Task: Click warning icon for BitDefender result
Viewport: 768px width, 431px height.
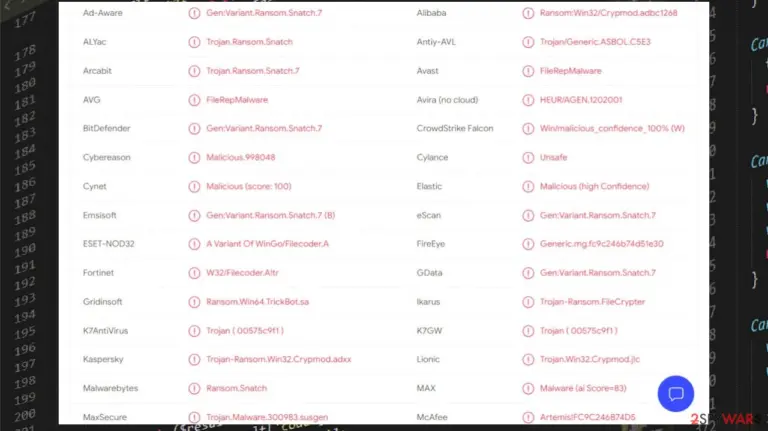Action: (194, 128)
